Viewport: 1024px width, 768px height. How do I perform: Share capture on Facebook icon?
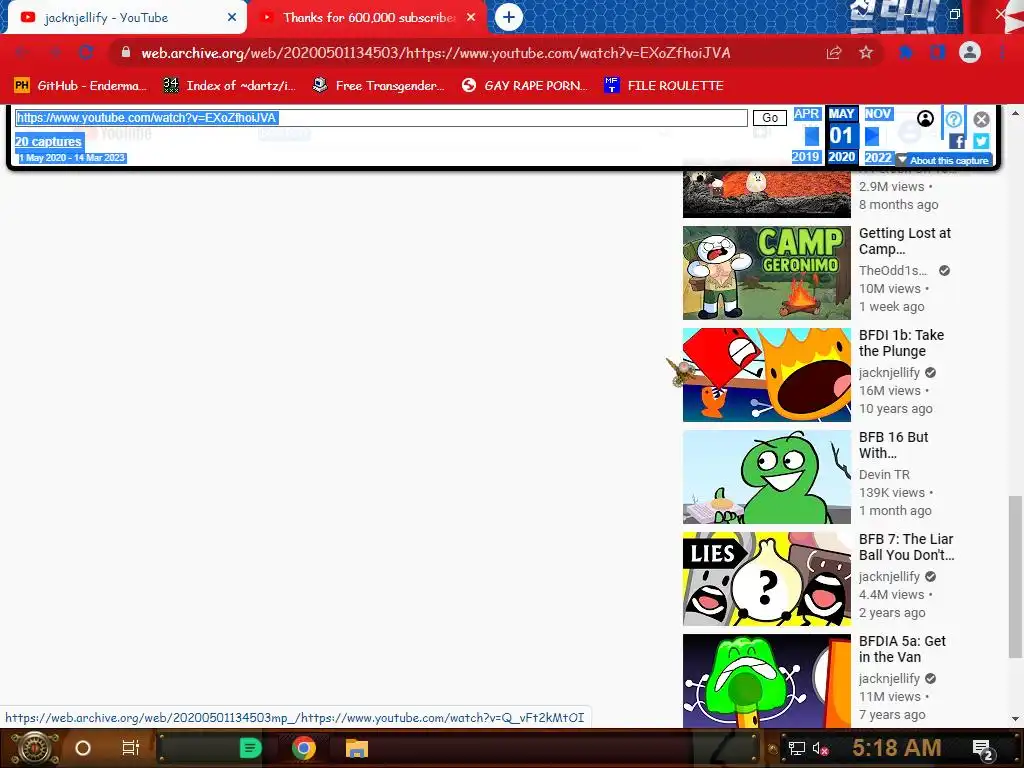pyautogui.click(x=957, y=141)
